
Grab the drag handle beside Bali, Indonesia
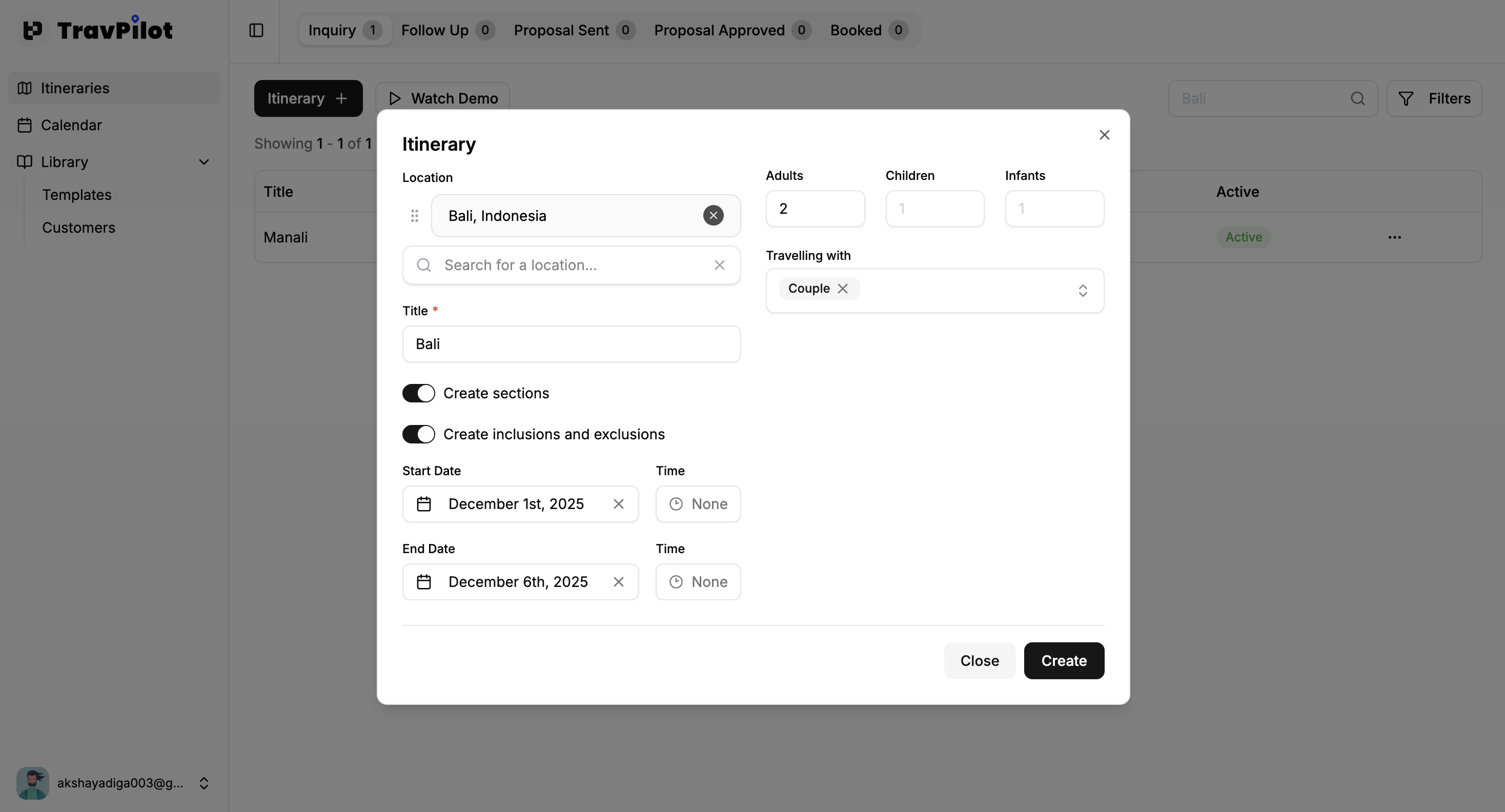[415, 216]
